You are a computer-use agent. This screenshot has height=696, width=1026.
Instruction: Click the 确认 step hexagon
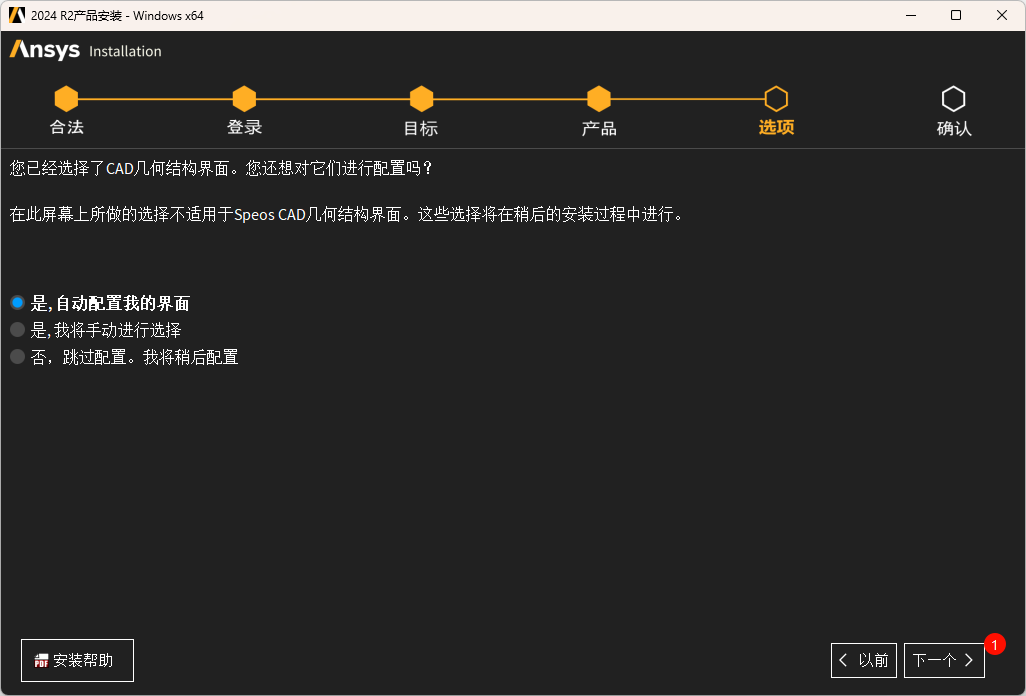pyautogui.click(x=953, y=99)
